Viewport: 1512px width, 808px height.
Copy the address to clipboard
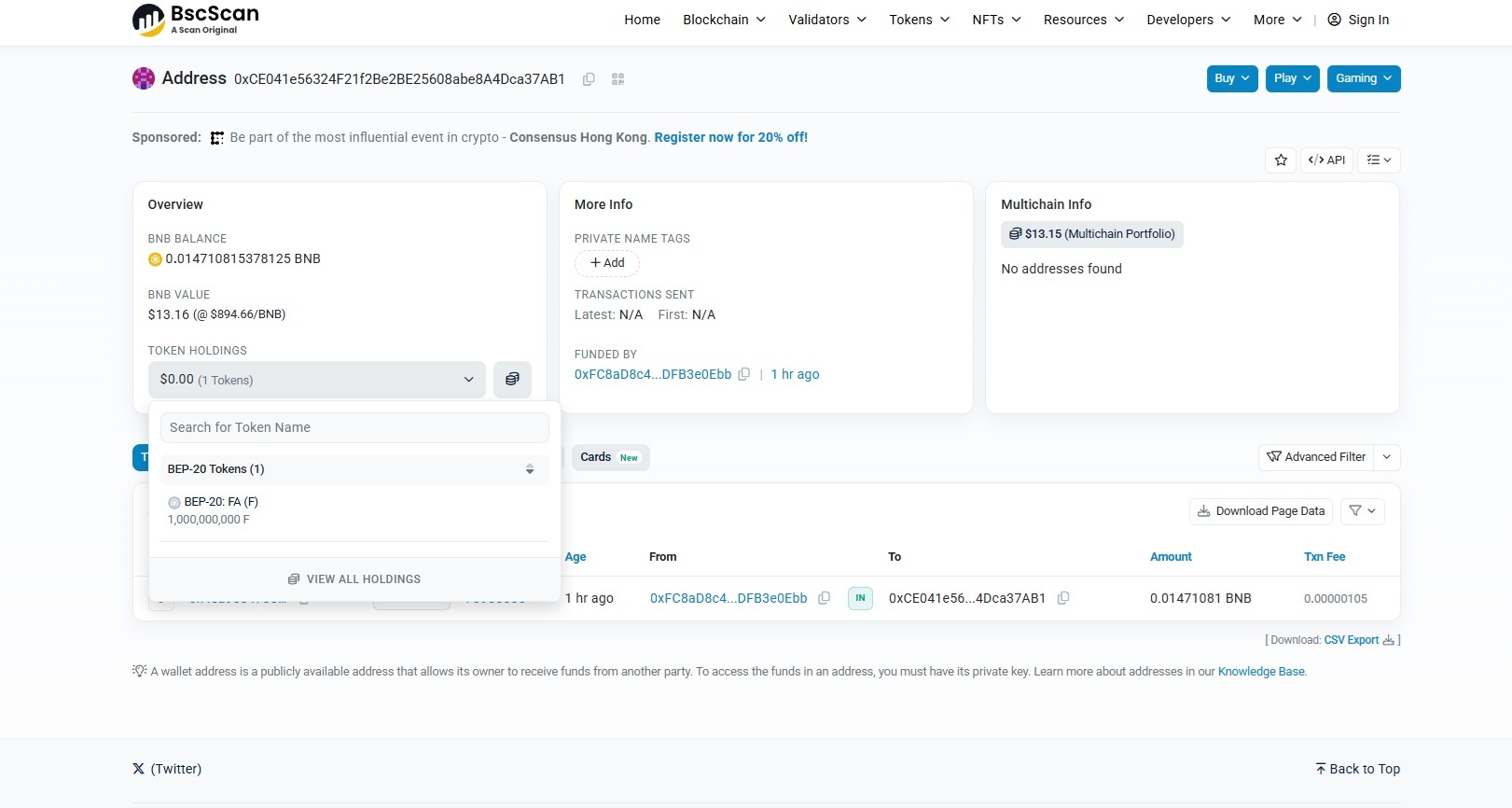click(589, 79)
